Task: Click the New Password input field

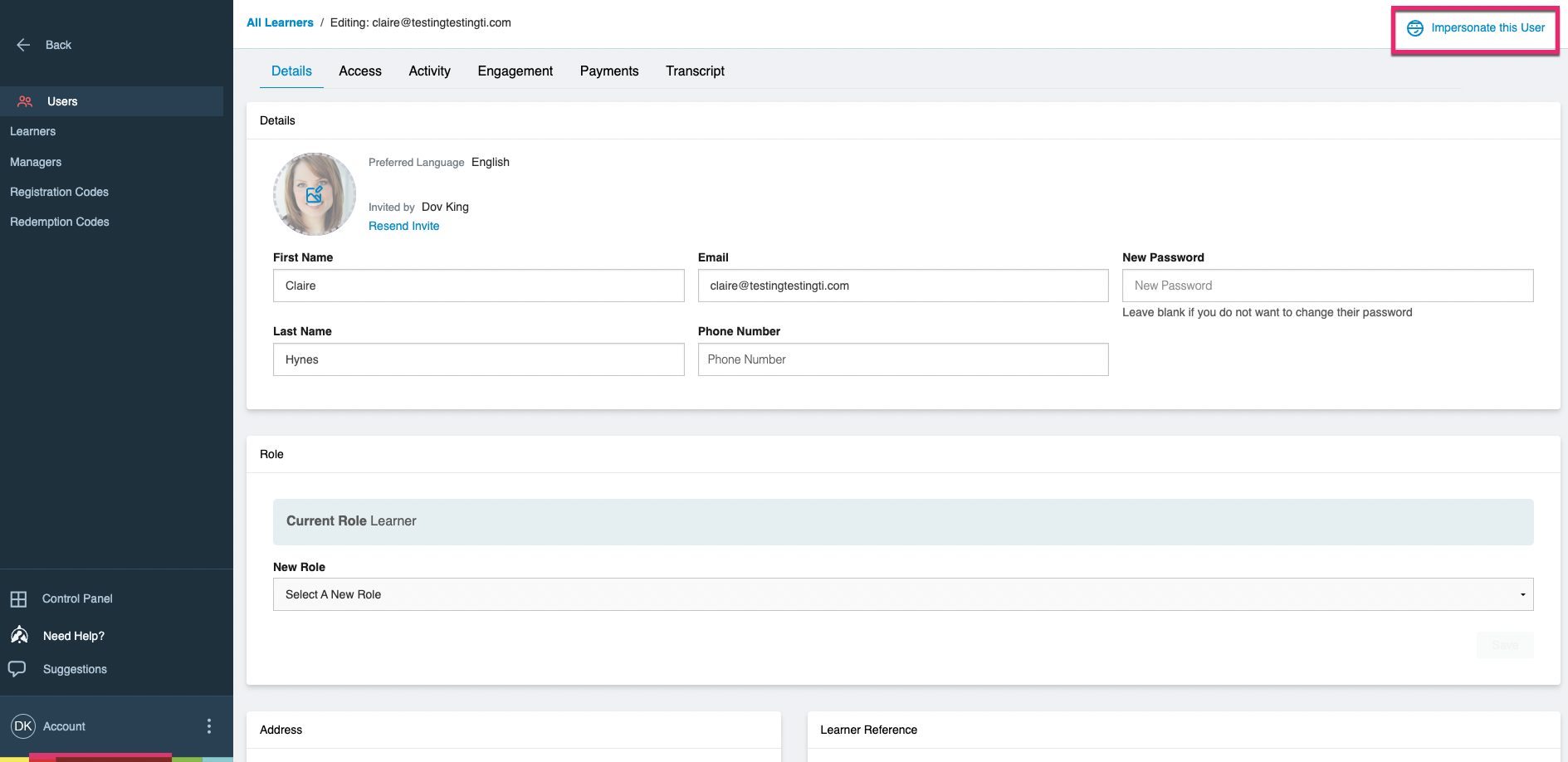Action: [1326, 285]
